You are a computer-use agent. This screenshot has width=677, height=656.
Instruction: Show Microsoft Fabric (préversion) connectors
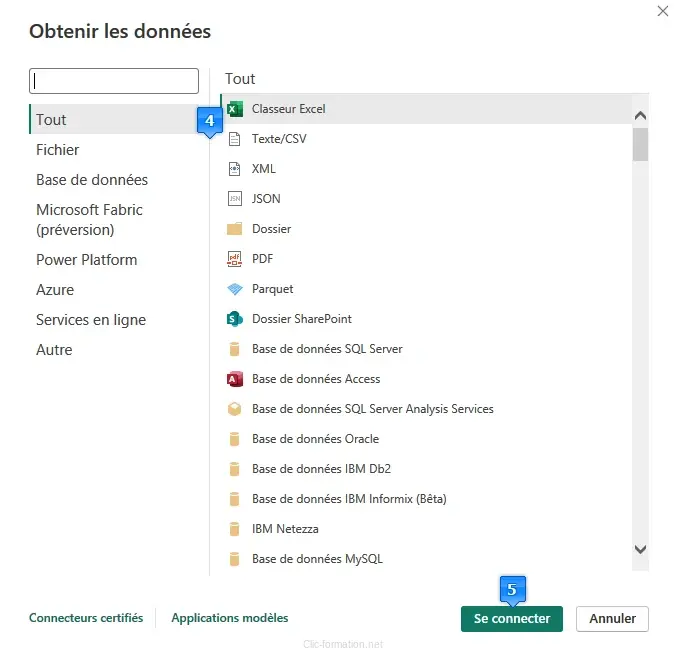pyautogui.click(x=89, y=220)
